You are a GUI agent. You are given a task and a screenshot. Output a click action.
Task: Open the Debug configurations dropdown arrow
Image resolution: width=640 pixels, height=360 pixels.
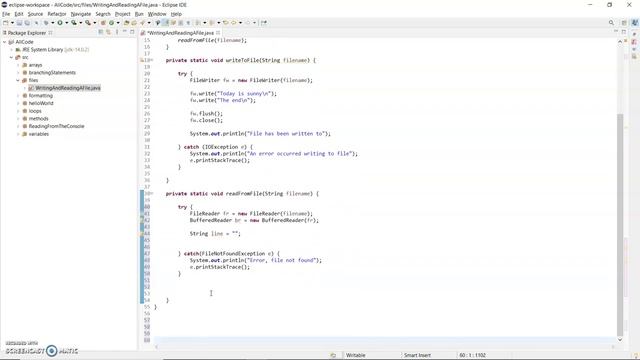pos(53,23)
